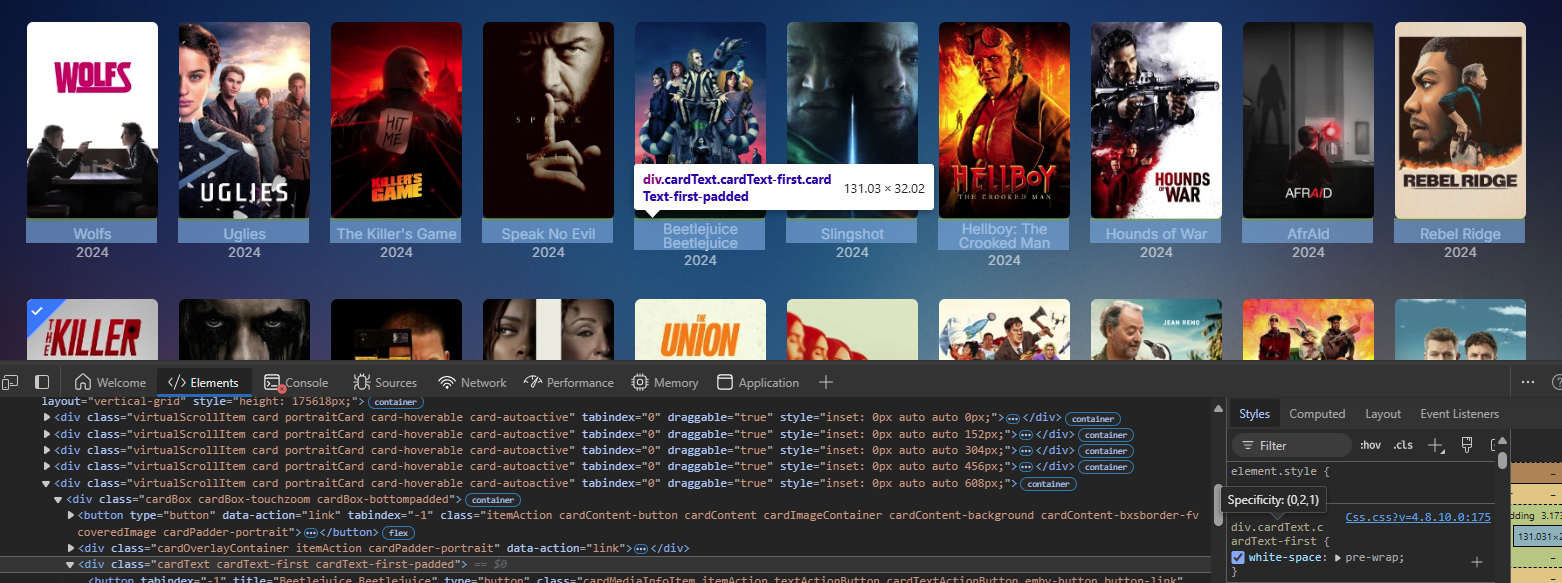Click the Rebel Ridge title link

pos(1460,234)
